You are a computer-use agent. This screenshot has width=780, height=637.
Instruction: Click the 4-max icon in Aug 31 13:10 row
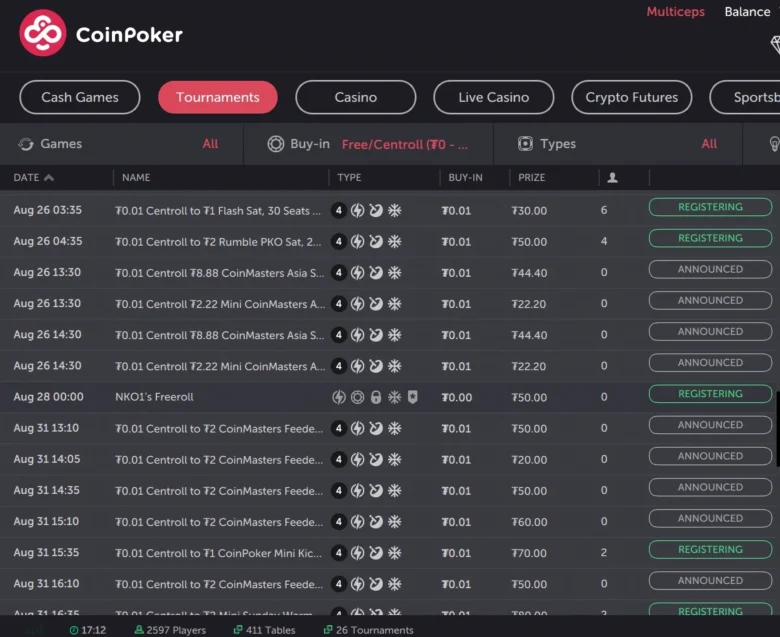tap(339, 428)
